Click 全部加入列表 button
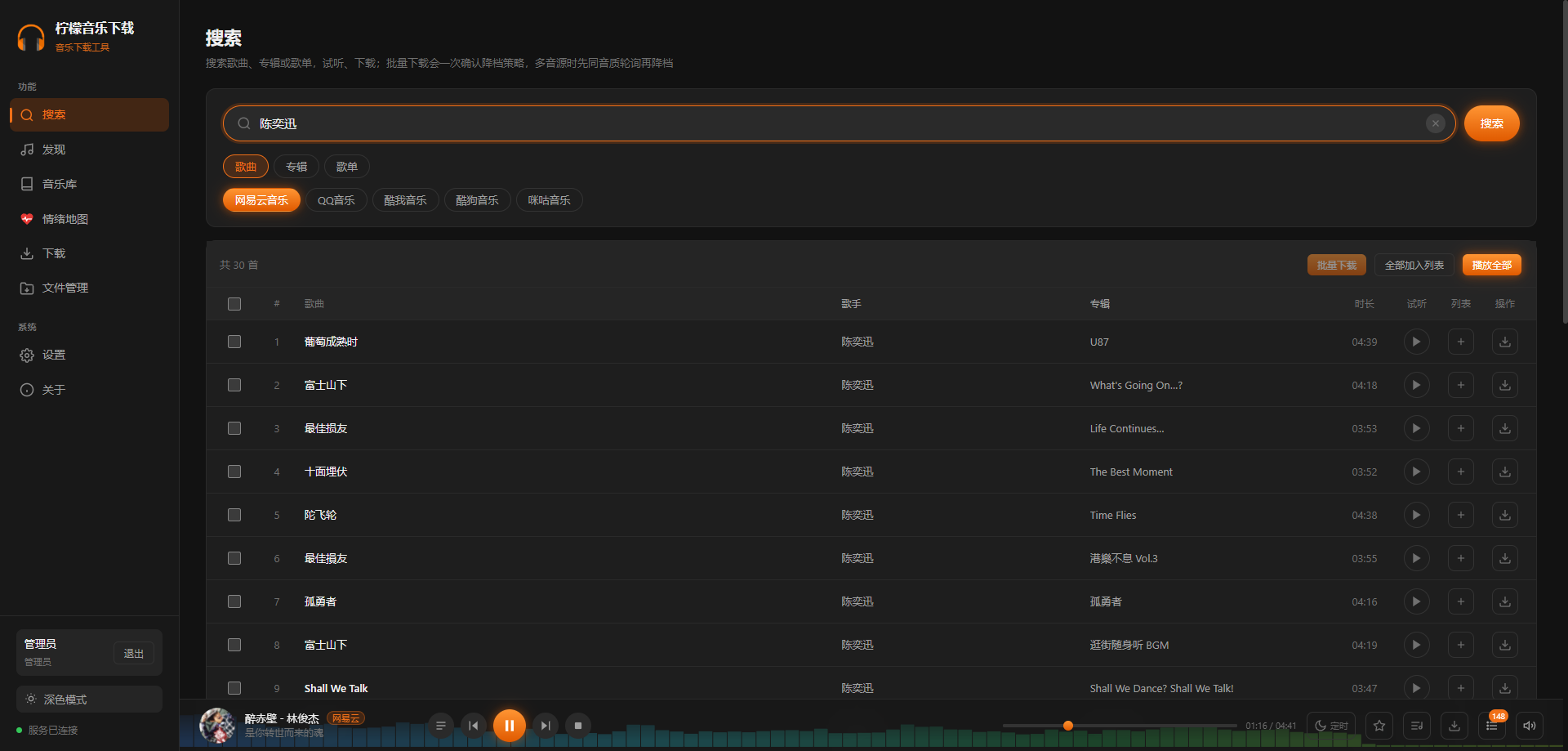 pyautogui.click(x=1414, y=265)
